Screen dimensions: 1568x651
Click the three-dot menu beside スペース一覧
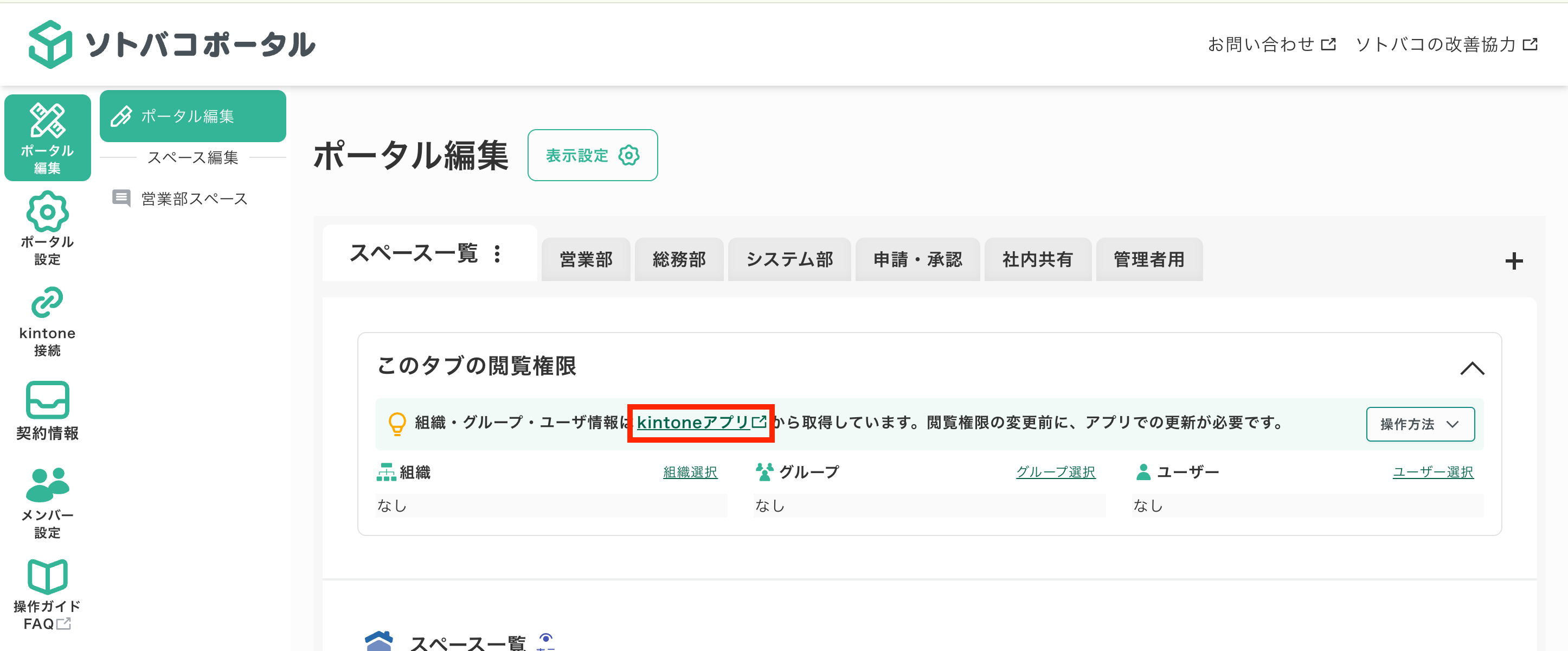[x=497, y=253]
